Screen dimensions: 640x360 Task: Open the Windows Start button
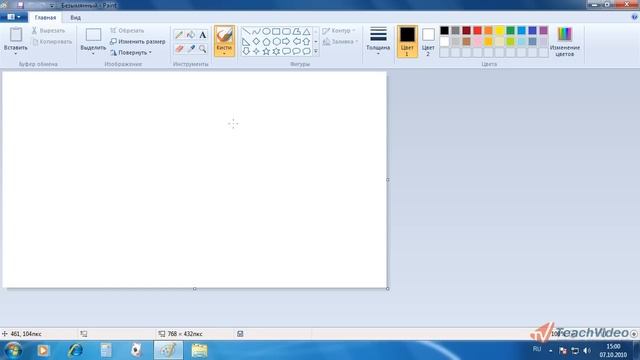[13, 350]
